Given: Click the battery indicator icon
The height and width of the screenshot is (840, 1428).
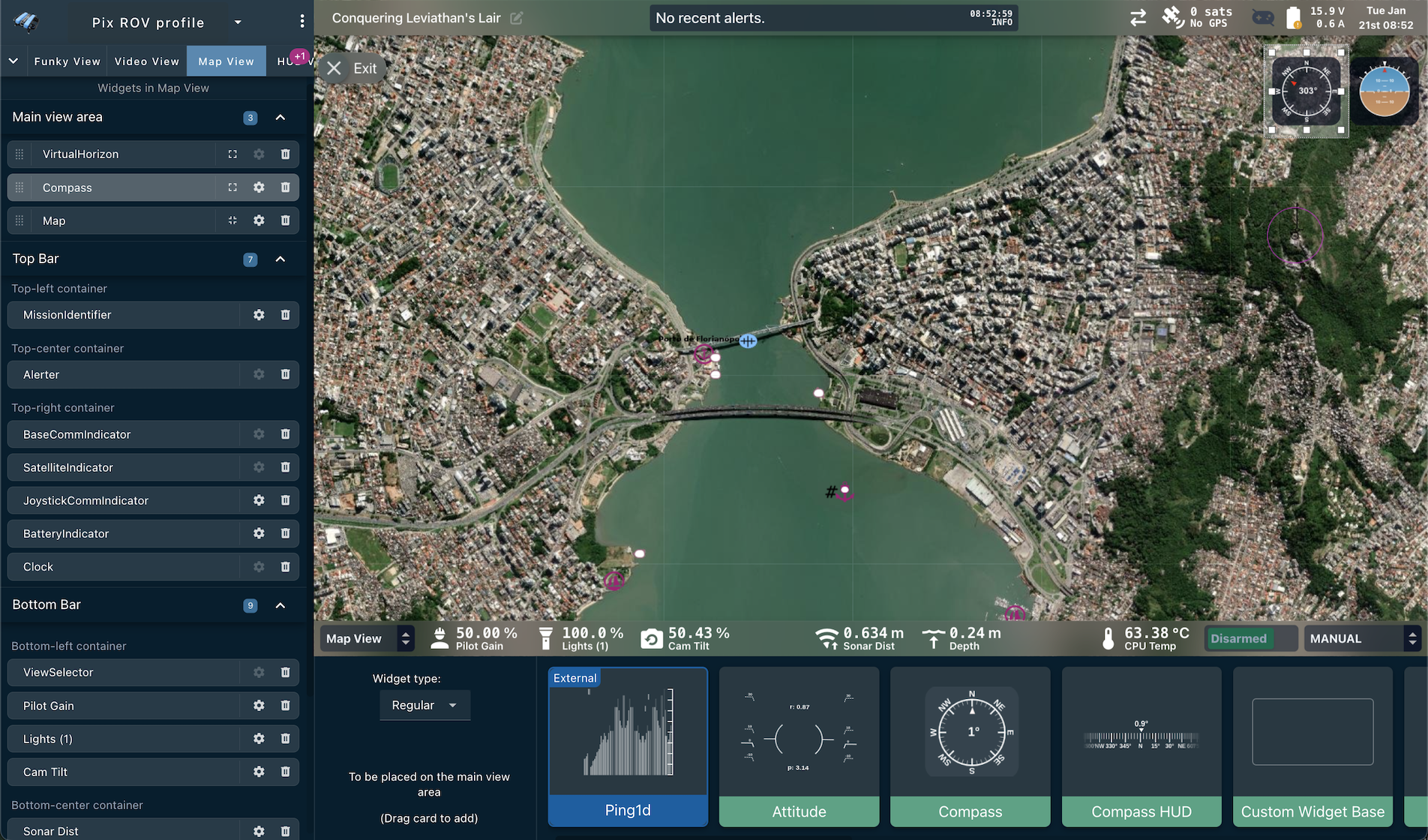Looking at the screenshot, I should [x=1293, y=18].
